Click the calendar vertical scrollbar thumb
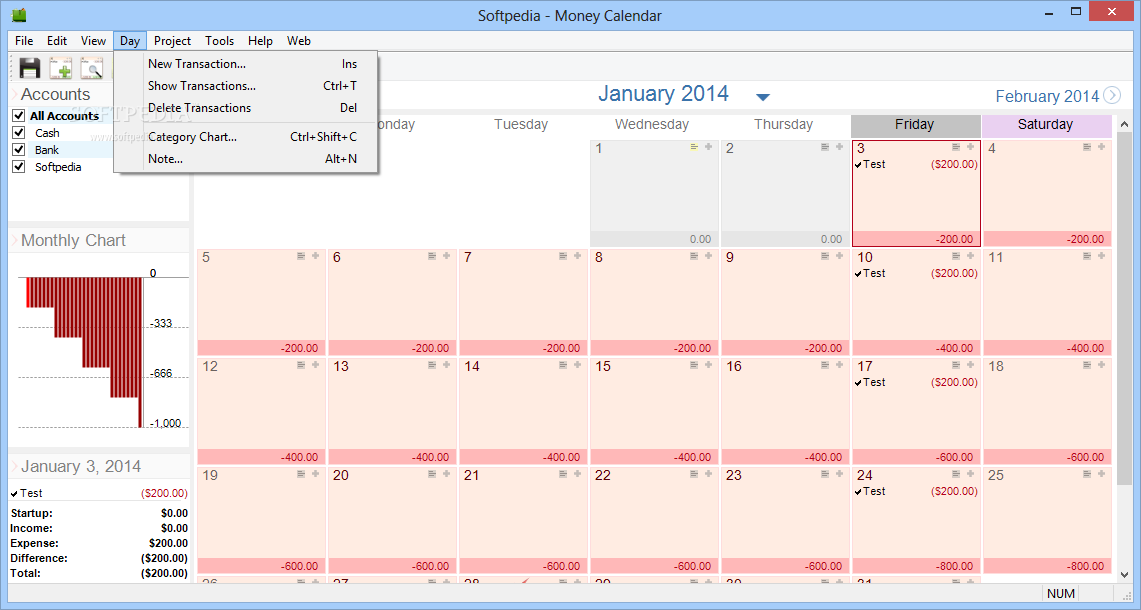 click(1124, 309)
